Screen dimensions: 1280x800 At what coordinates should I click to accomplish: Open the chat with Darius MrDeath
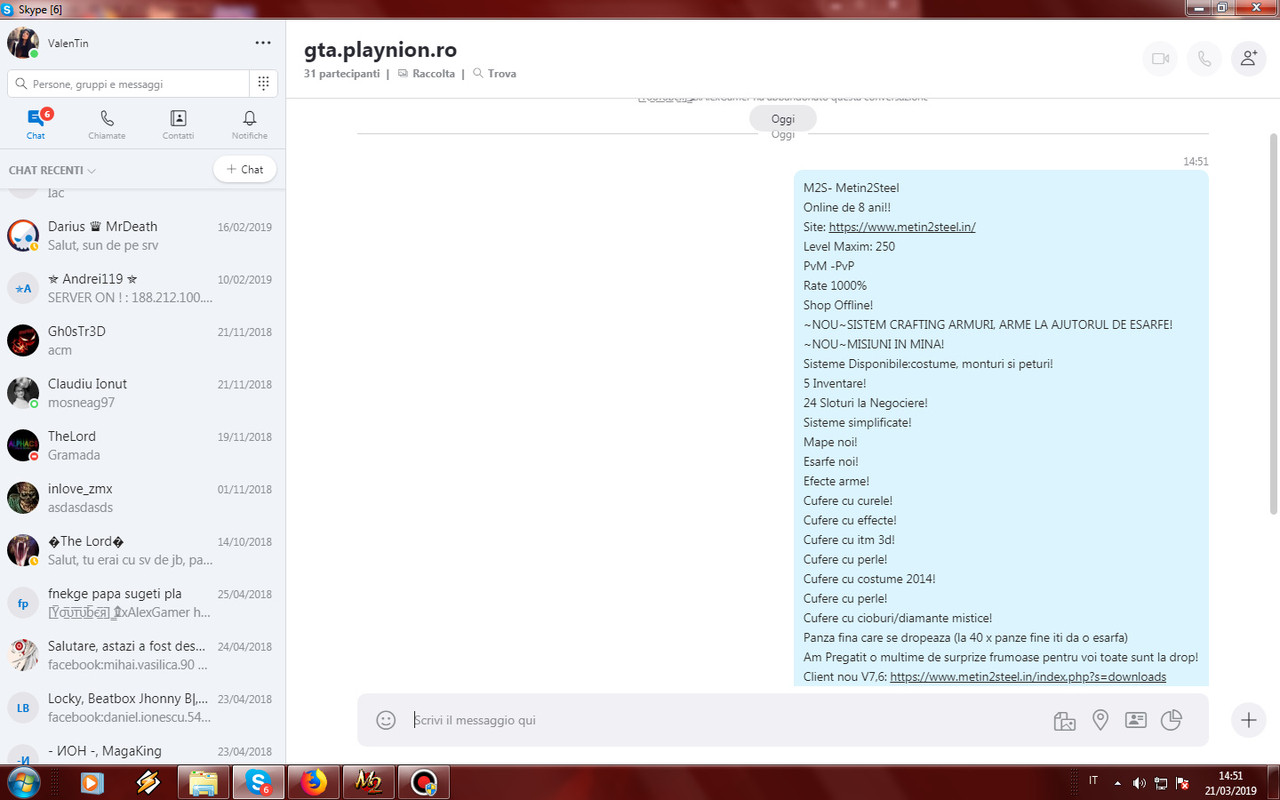[x=142, y=236]
